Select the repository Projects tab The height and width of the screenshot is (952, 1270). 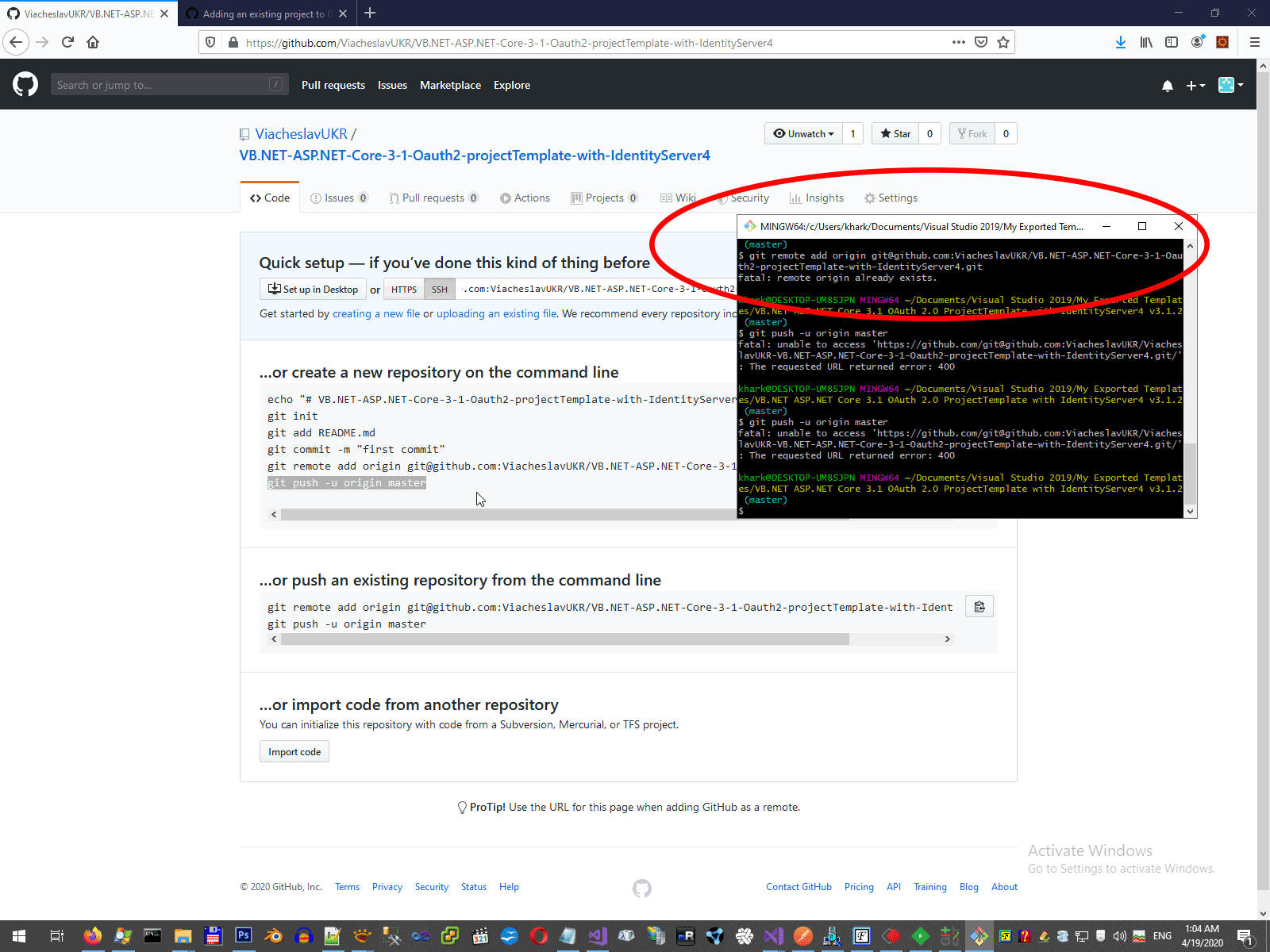pos(604,198)
